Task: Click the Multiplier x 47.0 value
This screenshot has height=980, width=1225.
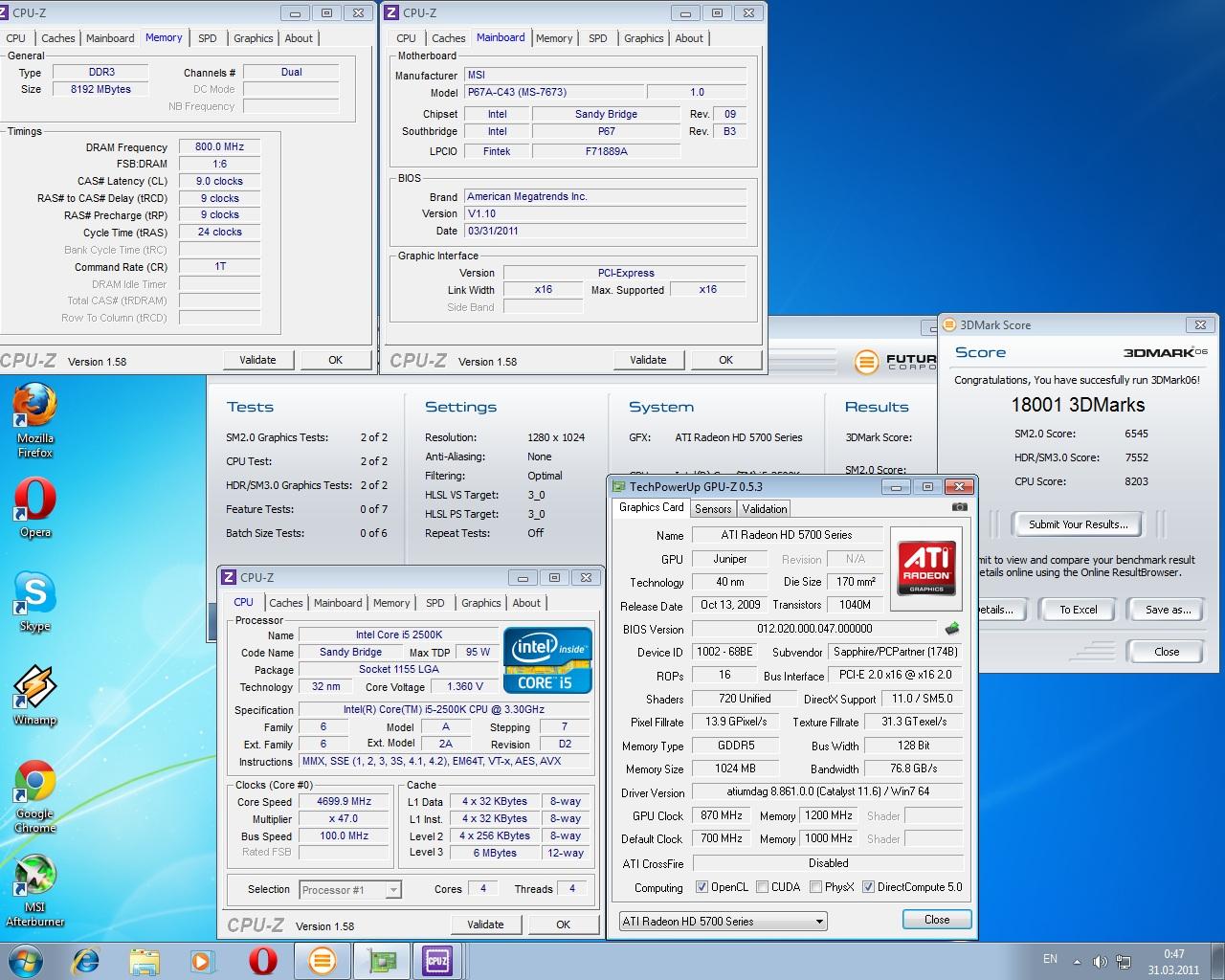Action: tap(344, 819)
